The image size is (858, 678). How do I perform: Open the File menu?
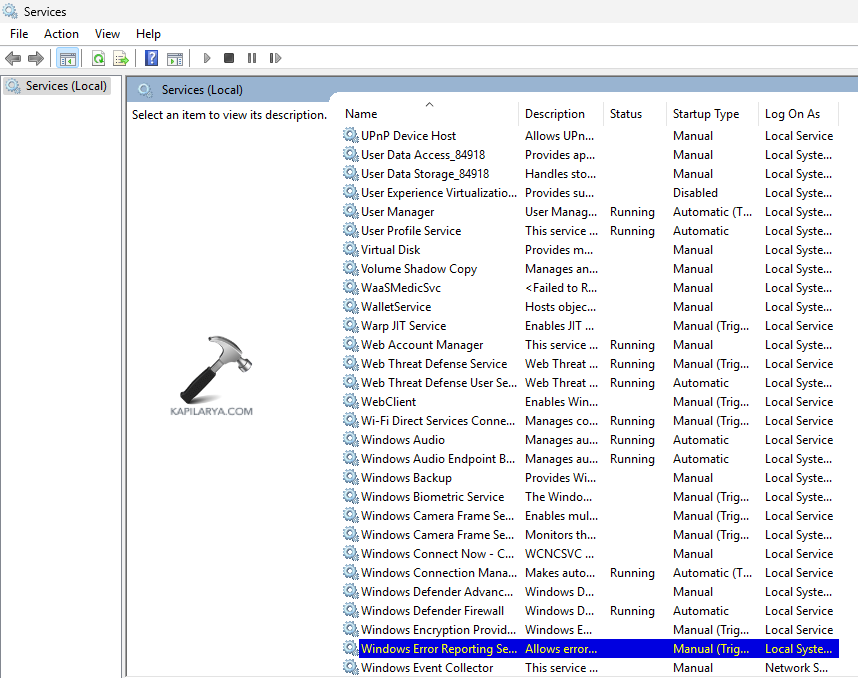pyautogui.click(x=19, y=34)
